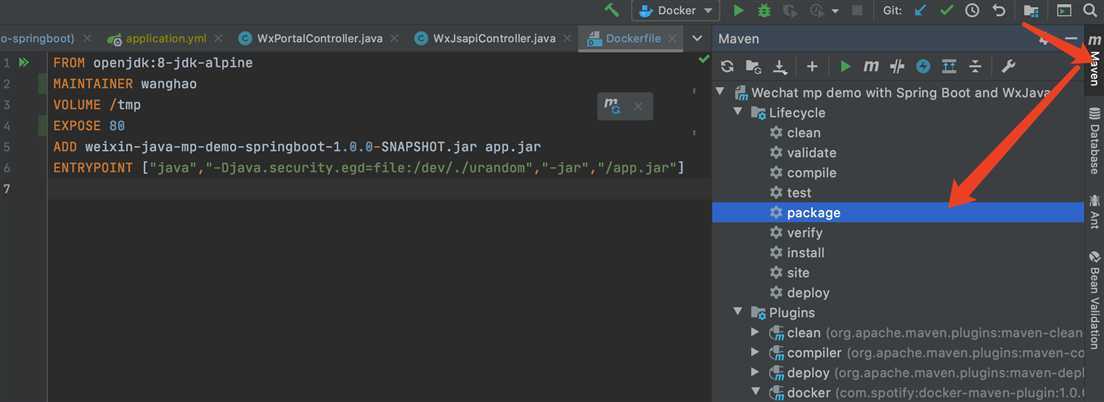Expand the clean plugin node

755,332
